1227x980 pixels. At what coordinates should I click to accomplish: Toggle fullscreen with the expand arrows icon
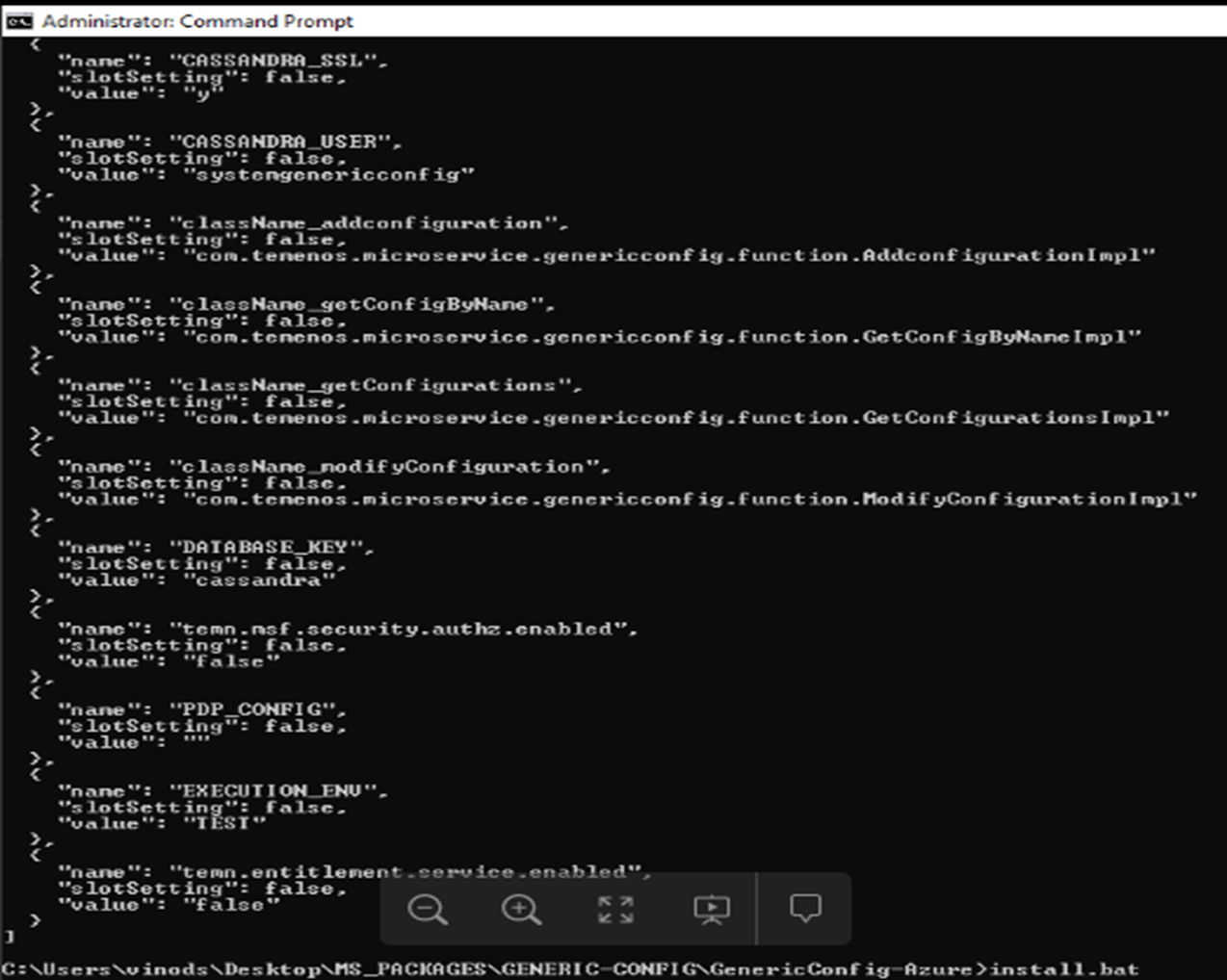[x=615, y=909]
